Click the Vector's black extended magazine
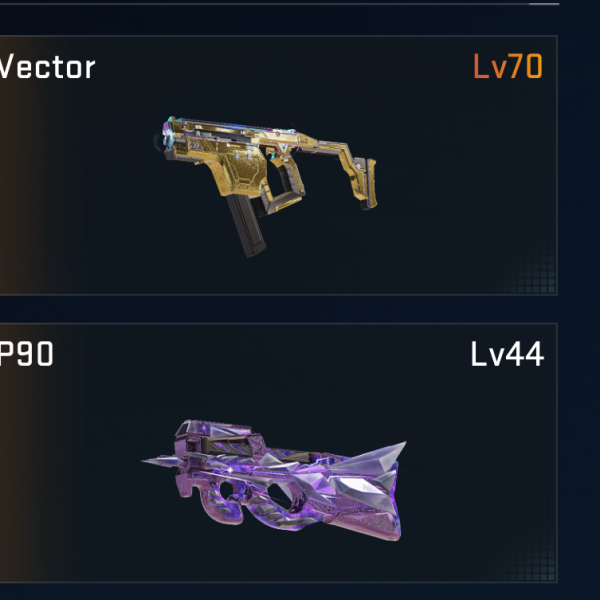 (246, 225)
